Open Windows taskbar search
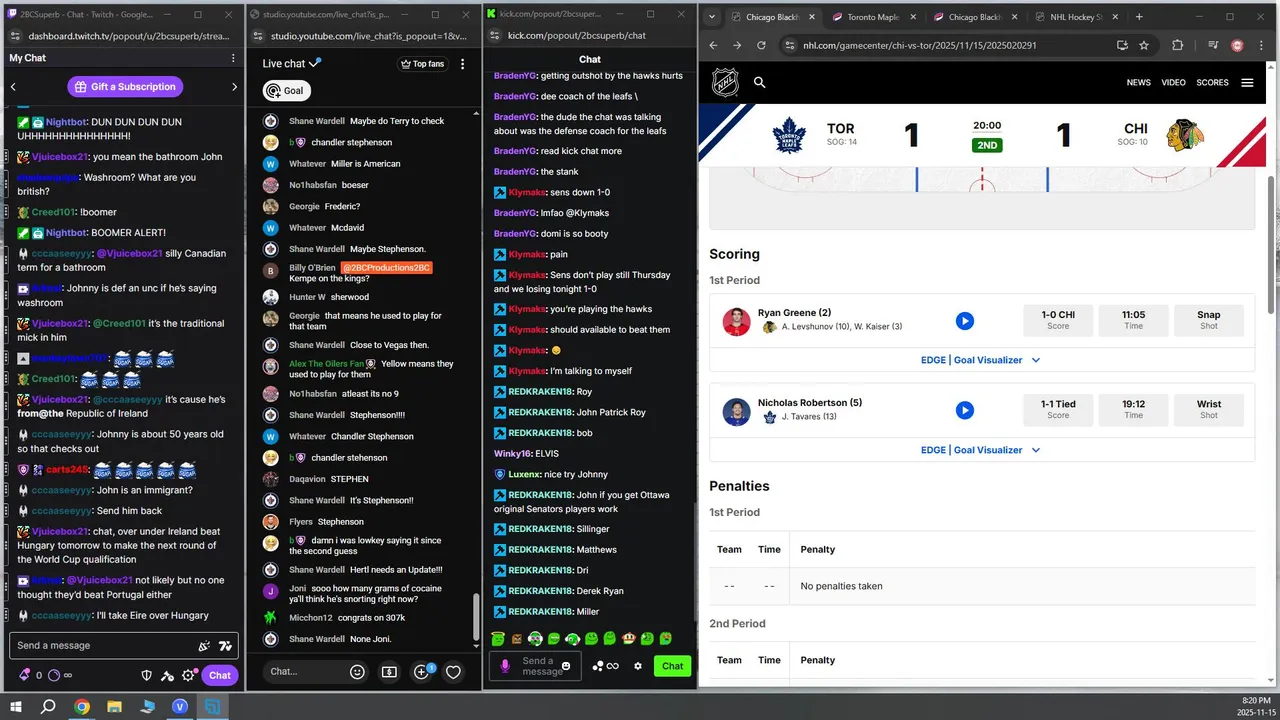1280x720 pixels. (48, 706)
